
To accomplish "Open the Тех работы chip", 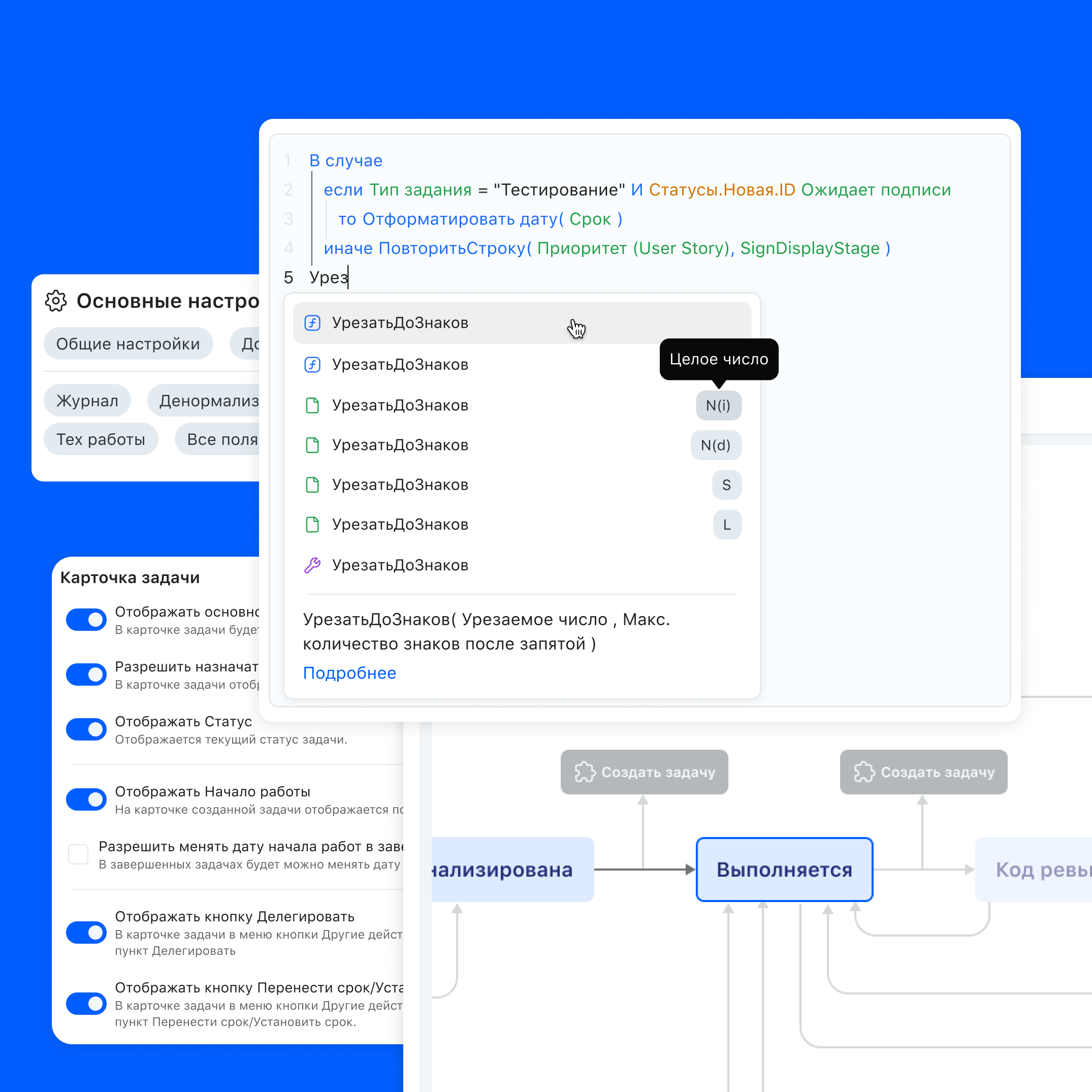I will pos(101,439).
